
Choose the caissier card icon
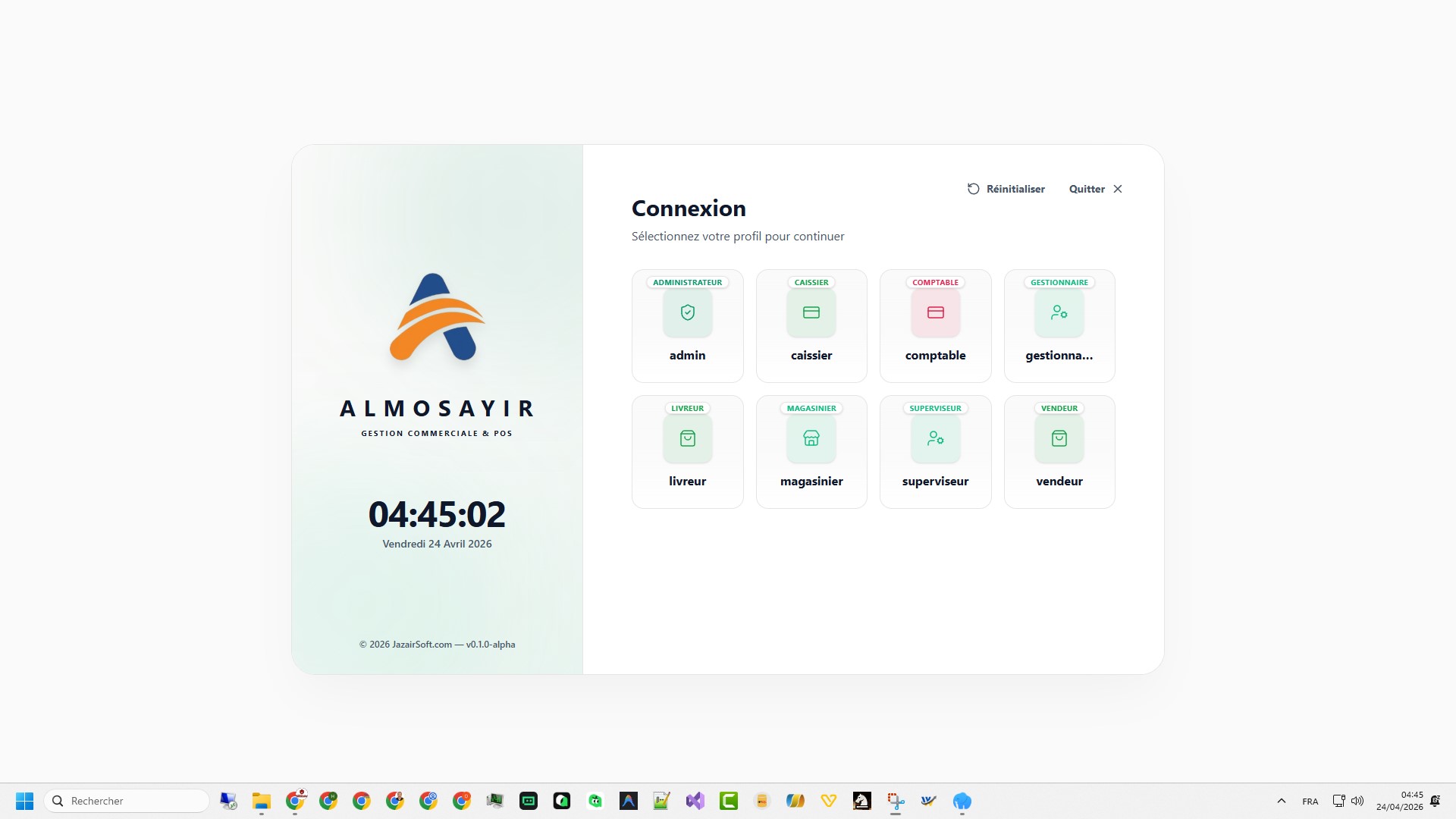811,312
